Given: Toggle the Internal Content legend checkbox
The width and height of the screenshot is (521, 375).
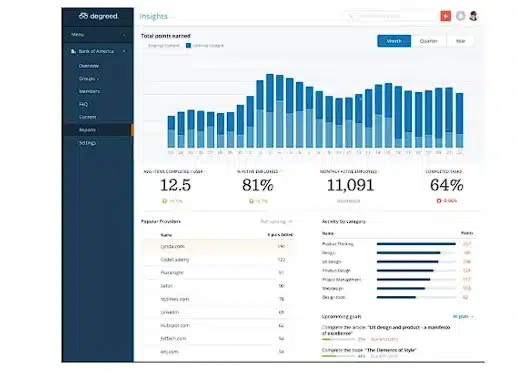Looking at the screenshot, I should click(x=188, y=45).
